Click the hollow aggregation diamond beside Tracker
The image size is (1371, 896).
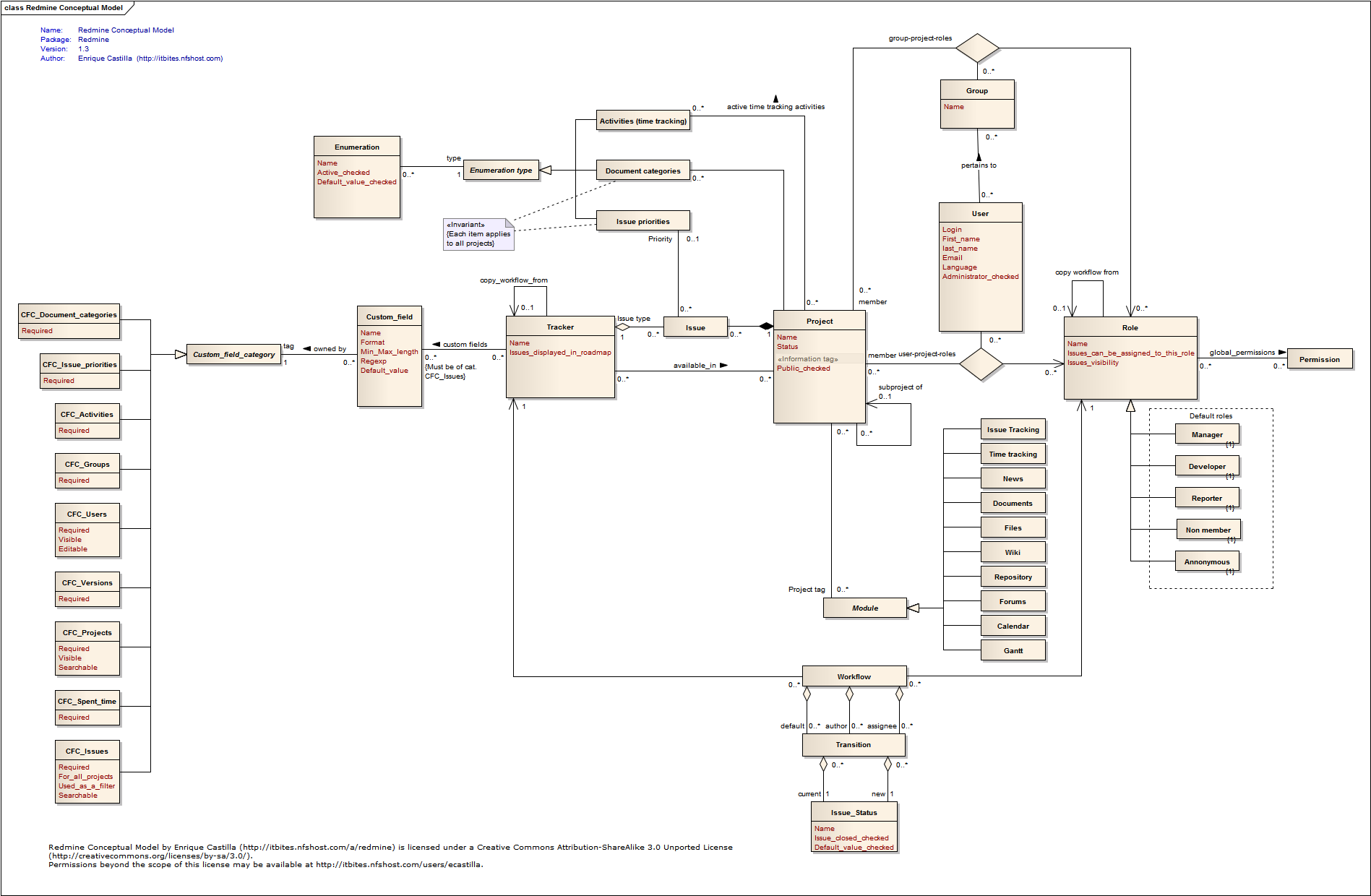(x=622, y=327)
